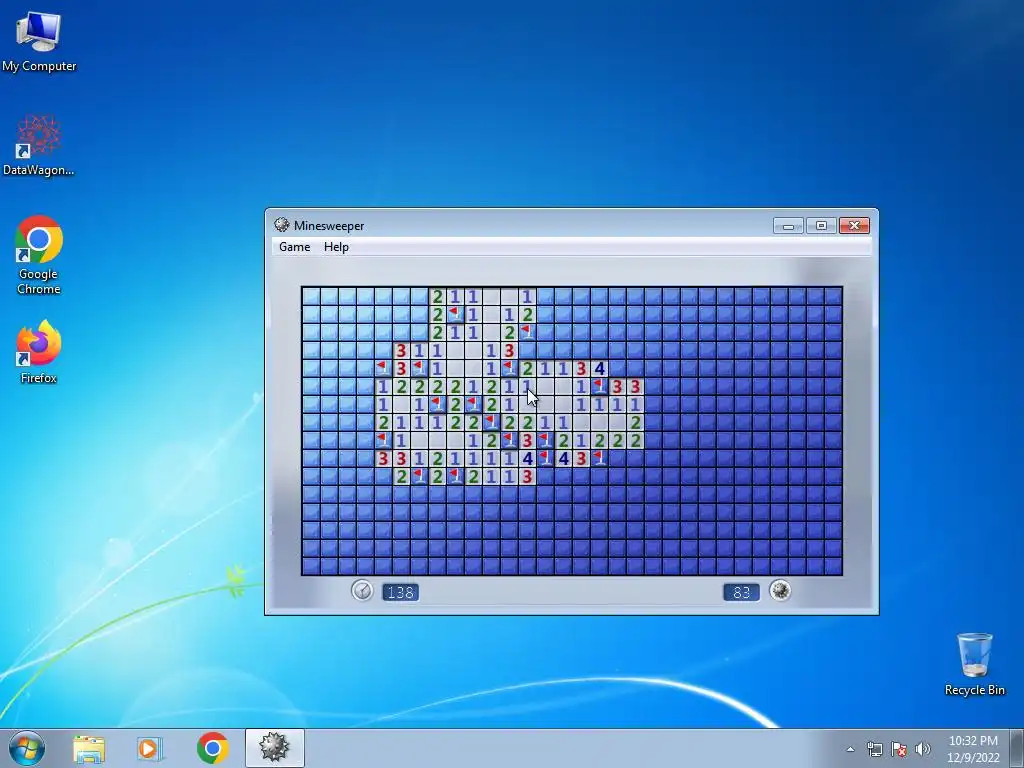Click the Minesweeper title bar mine icon
The image size is (1024, 768).
point(281,225)
